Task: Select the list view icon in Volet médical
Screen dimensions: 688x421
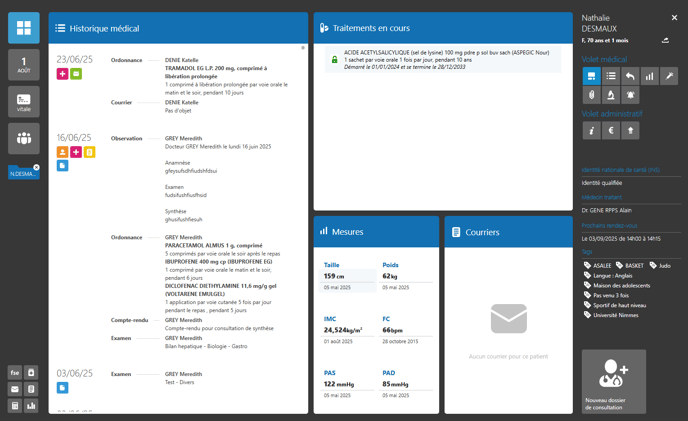Action: coord(611,76)
